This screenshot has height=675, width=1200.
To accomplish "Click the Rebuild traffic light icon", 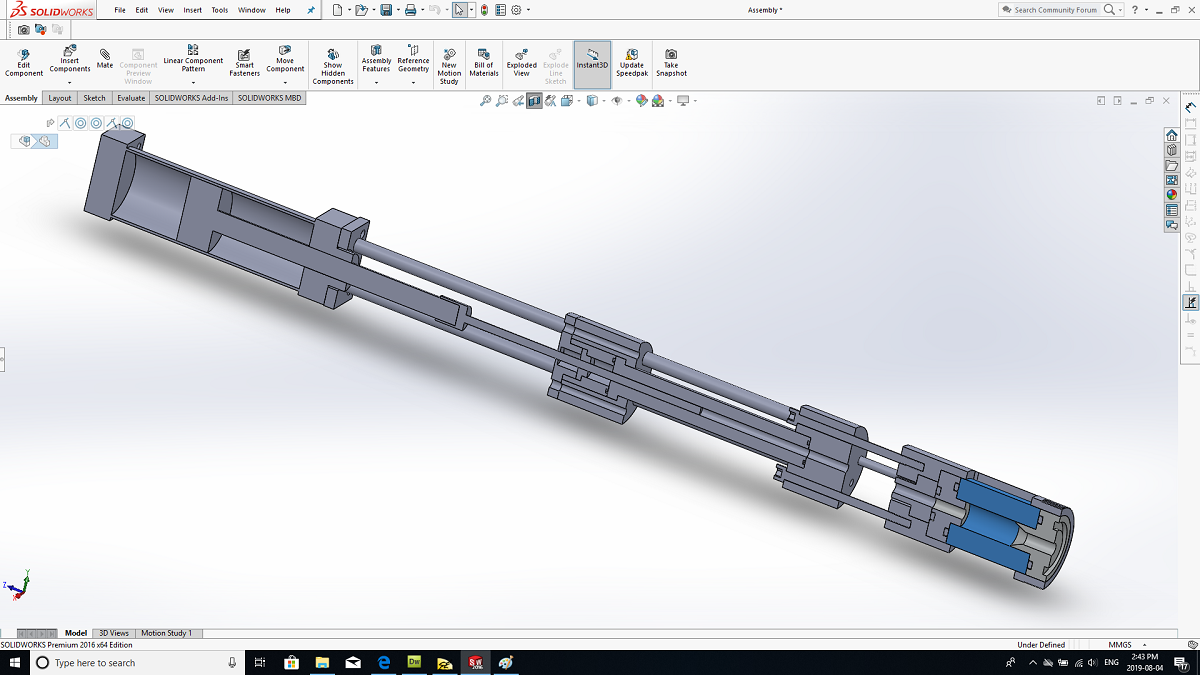I will (484, 10).
